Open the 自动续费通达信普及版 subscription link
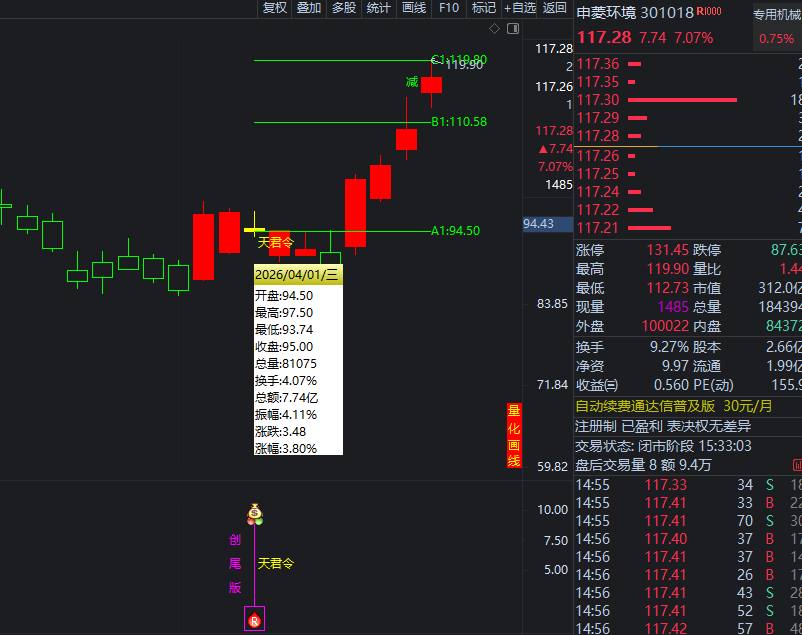This screenshot has height=635, width=802. pos(645,406)
